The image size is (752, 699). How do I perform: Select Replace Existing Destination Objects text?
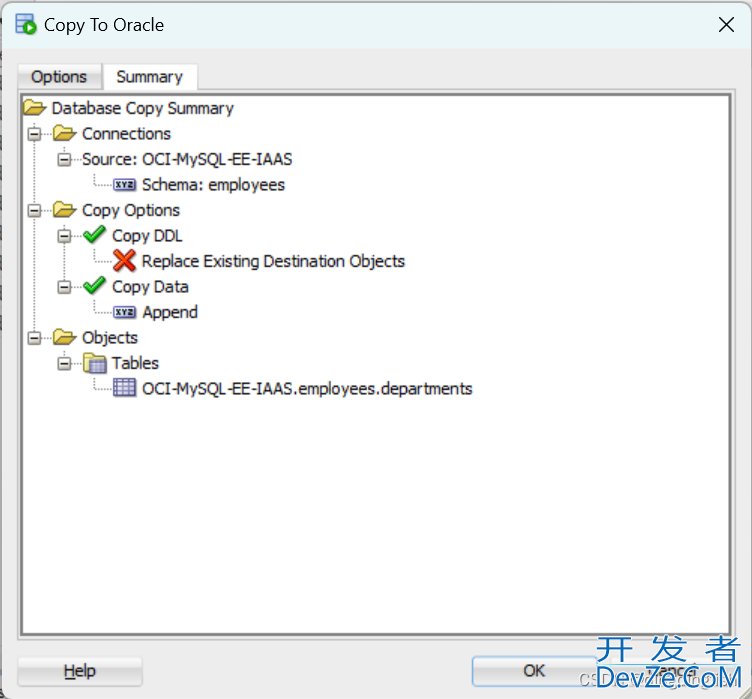click(x=273, y=261)
